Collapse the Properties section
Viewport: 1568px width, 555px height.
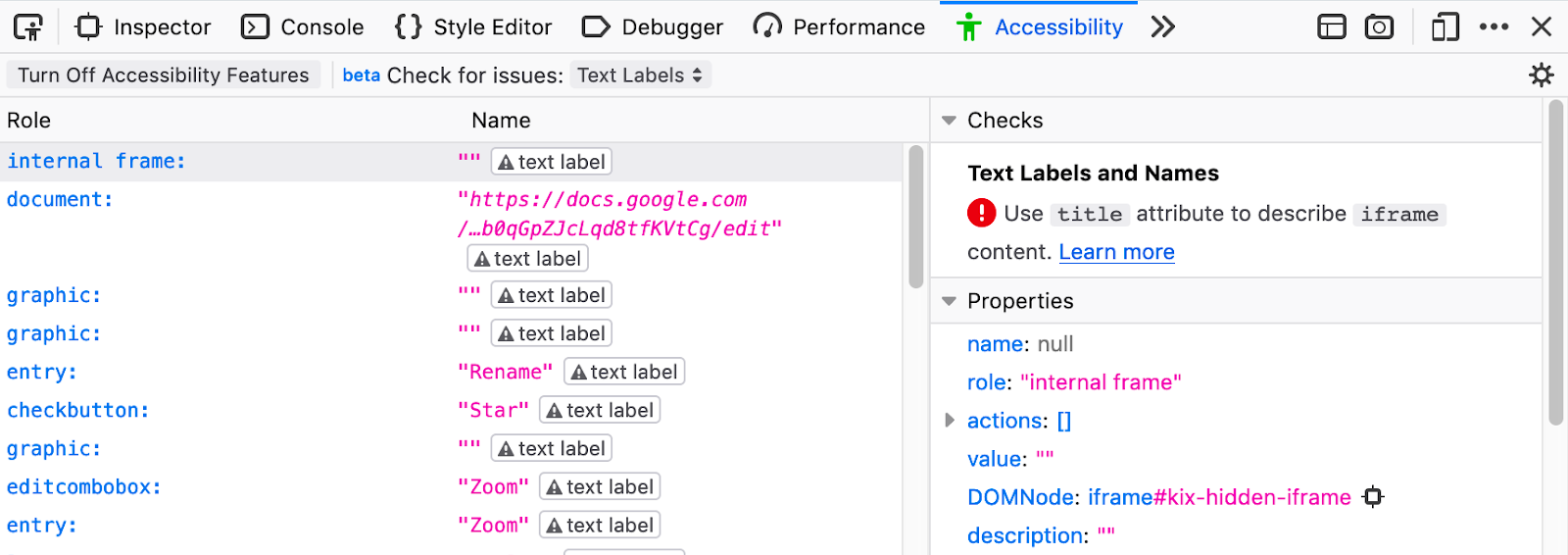(949, 301)
